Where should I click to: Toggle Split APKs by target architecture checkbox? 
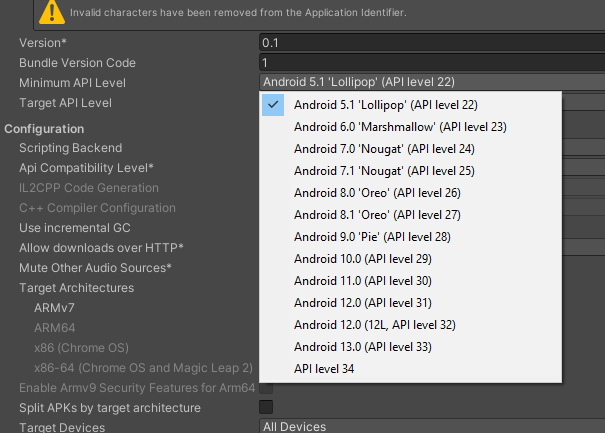pos(266,407)
